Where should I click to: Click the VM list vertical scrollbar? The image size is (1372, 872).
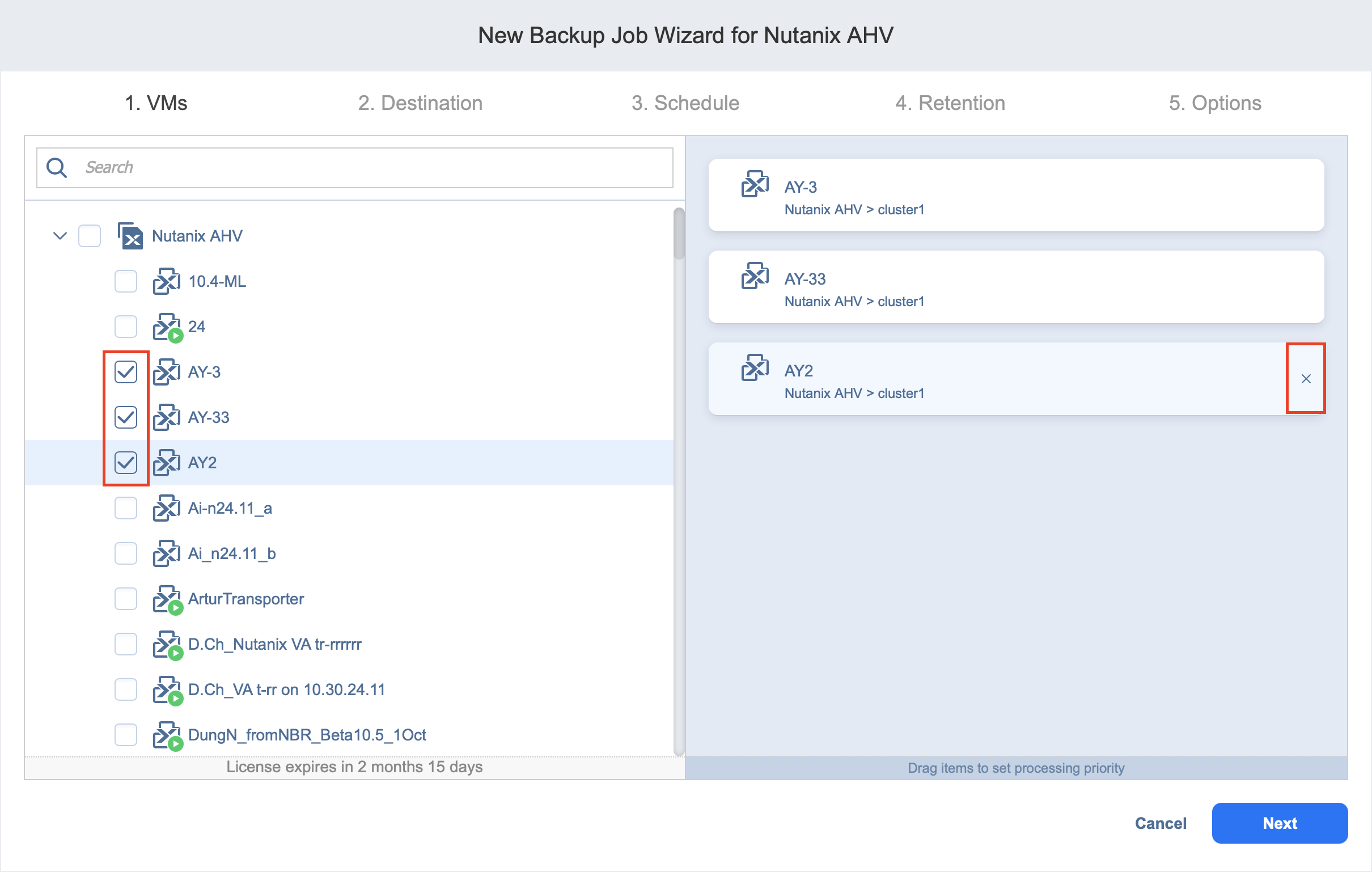[678, 234]
